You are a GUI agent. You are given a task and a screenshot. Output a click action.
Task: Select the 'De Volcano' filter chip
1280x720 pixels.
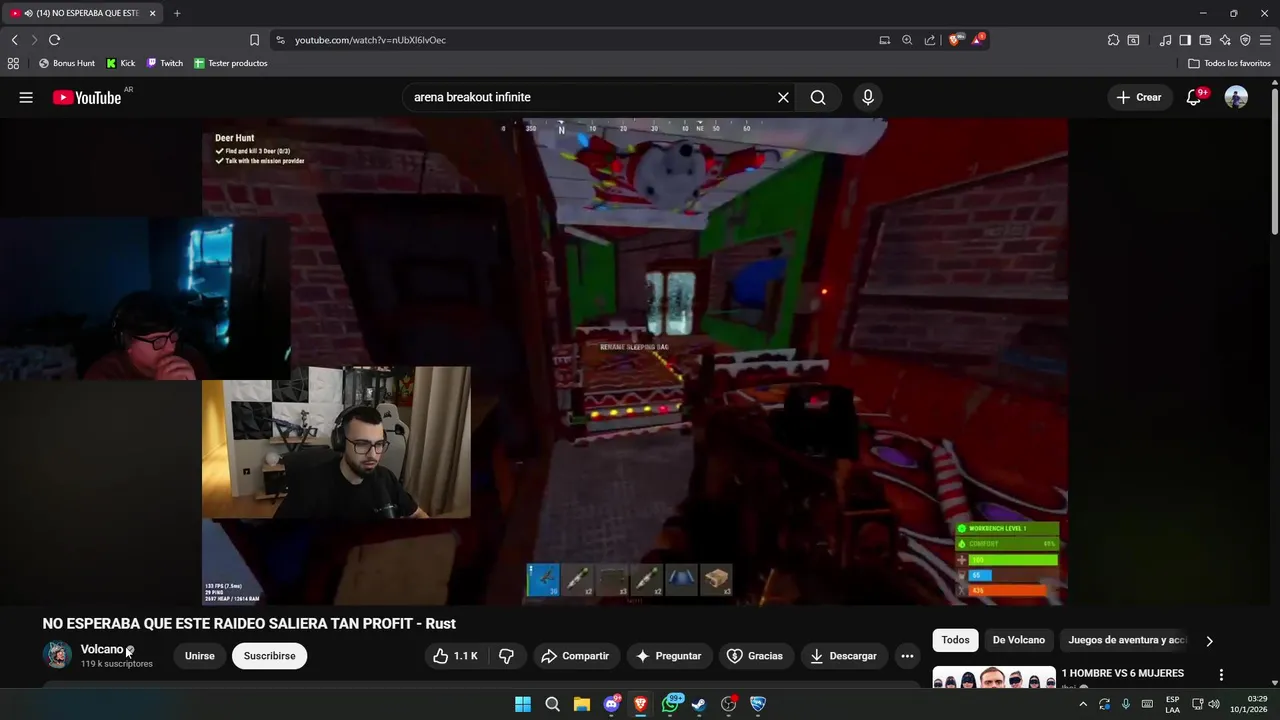1018,640
